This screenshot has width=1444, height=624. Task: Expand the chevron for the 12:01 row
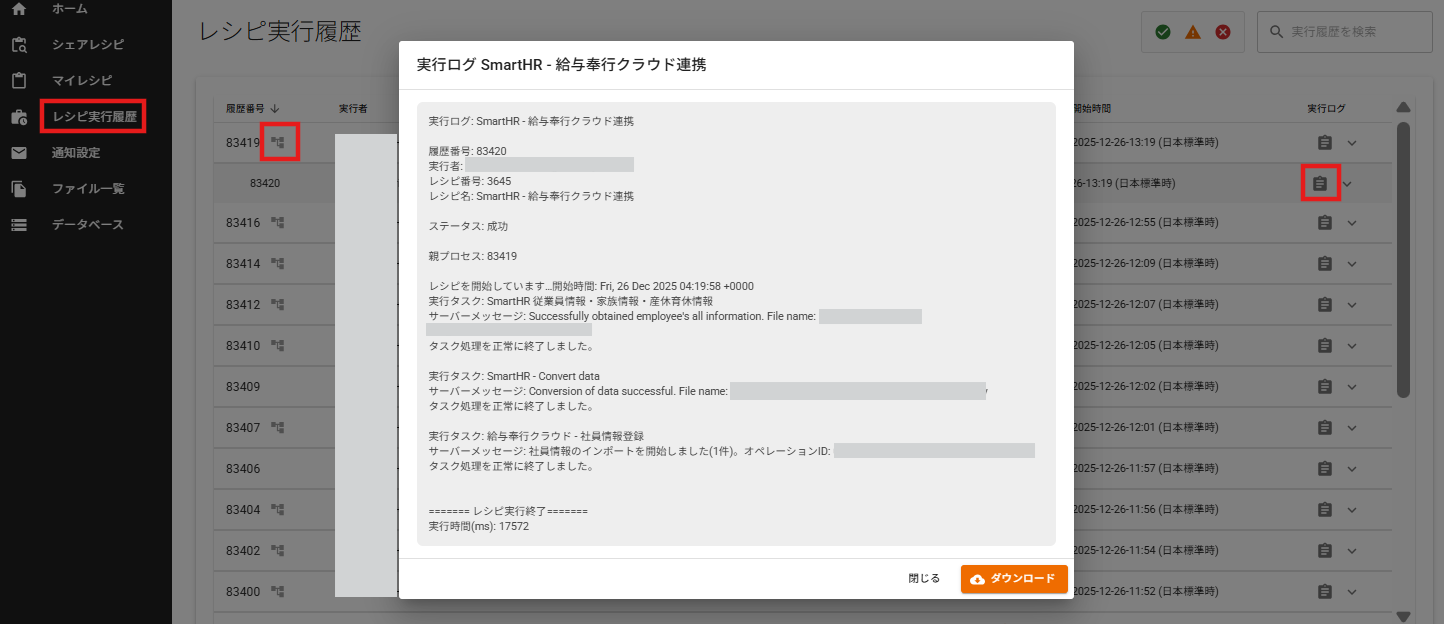point(1352,427)
